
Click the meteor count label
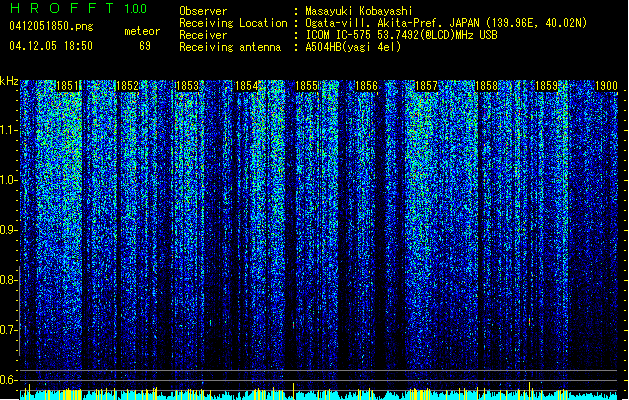[142, 31]
